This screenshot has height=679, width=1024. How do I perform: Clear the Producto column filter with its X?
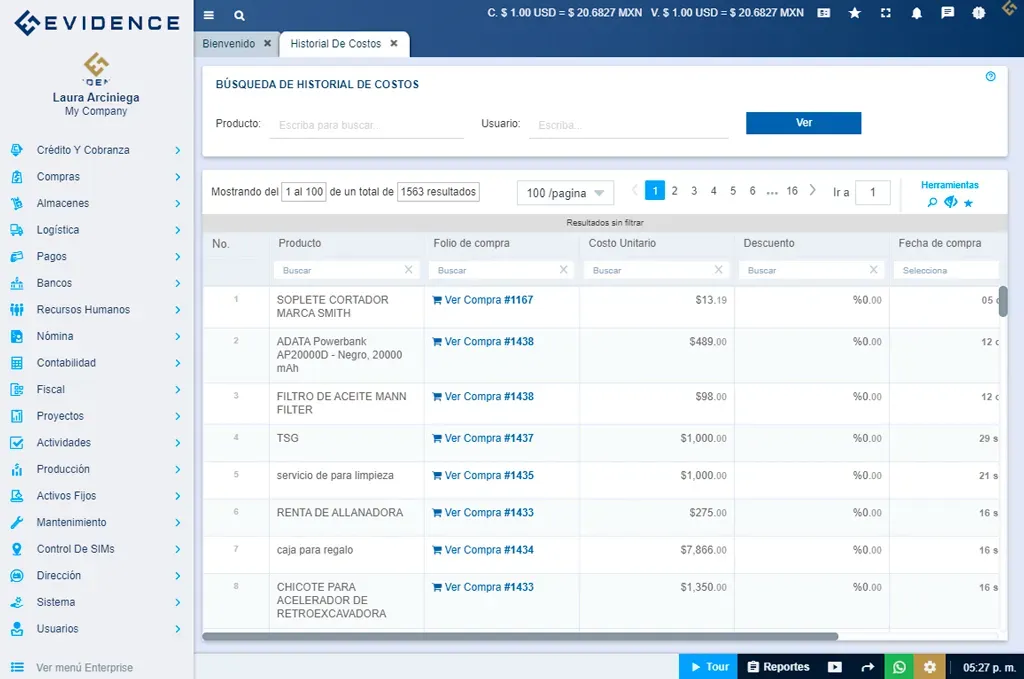409,269
